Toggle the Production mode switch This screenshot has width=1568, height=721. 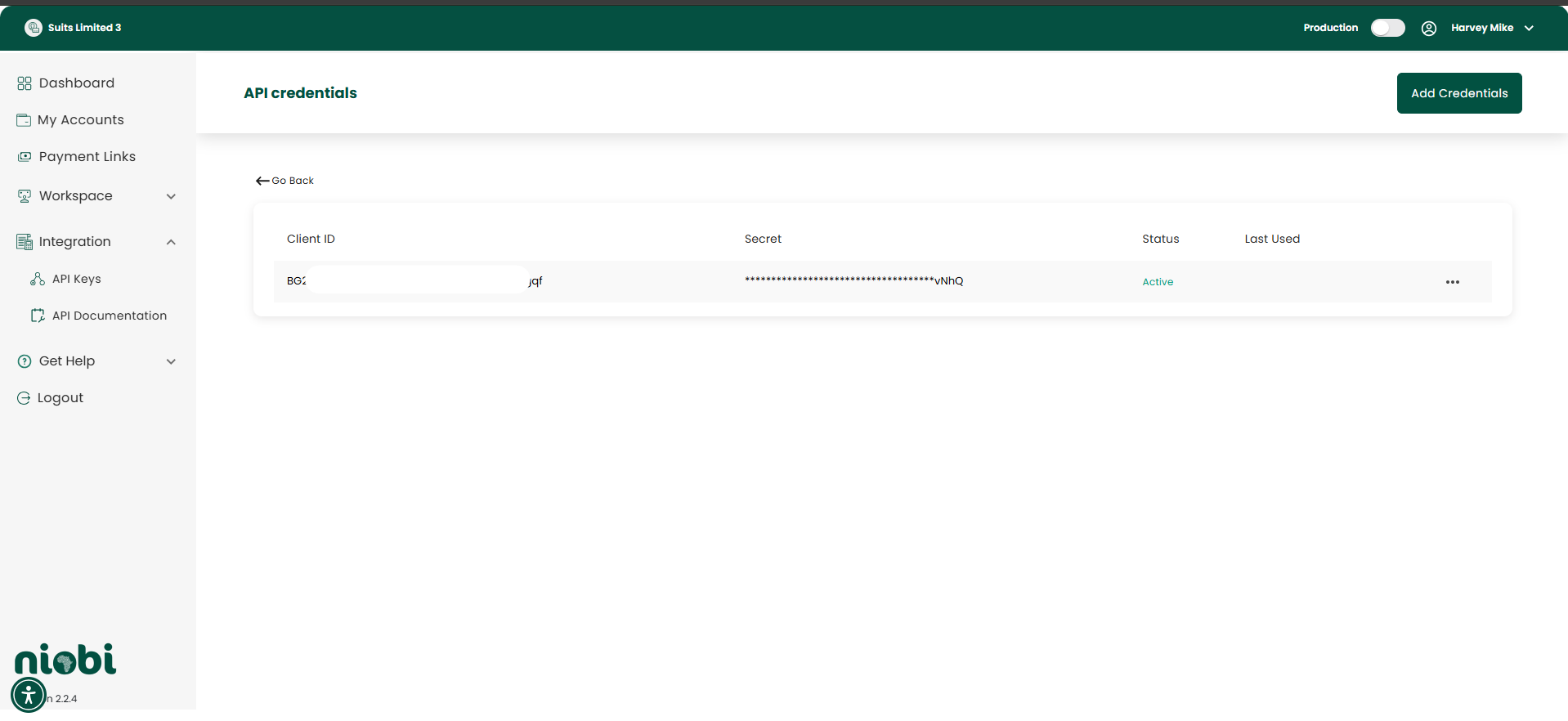point(1388,28)
